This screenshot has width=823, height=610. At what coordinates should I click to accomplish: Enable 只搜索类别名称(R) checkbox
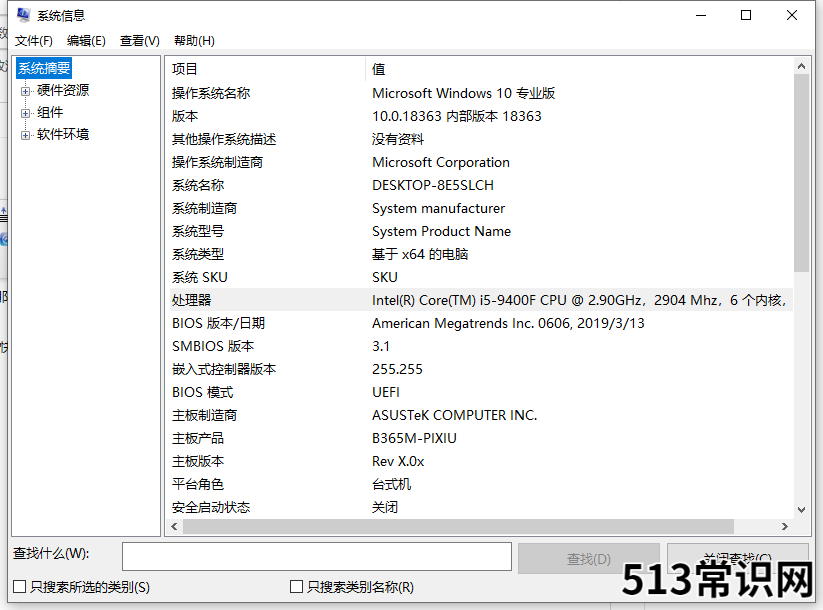[x=297, y=586]
